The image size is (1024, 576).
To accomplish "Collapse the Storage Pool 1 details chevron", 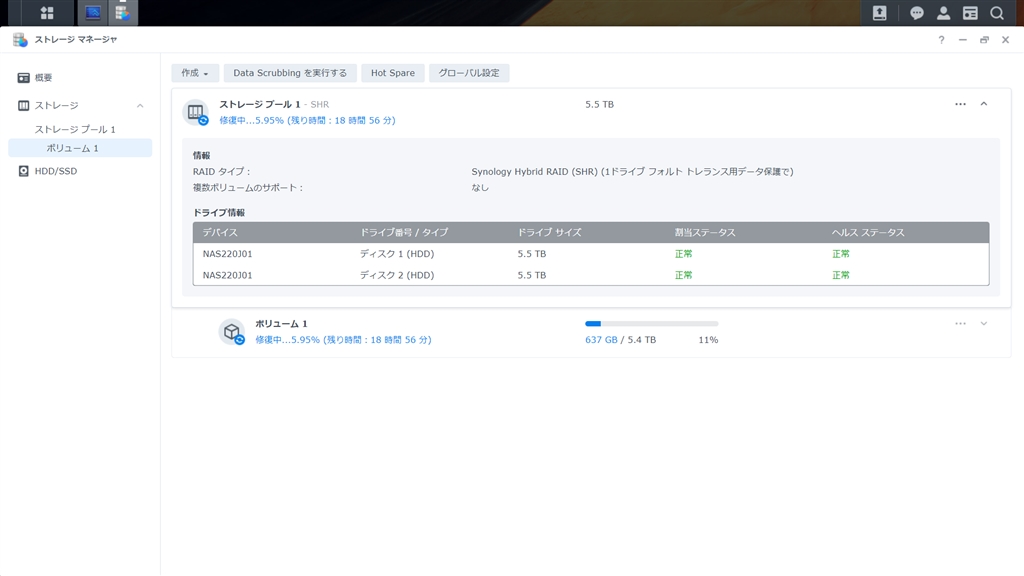I will click(984, 104).
